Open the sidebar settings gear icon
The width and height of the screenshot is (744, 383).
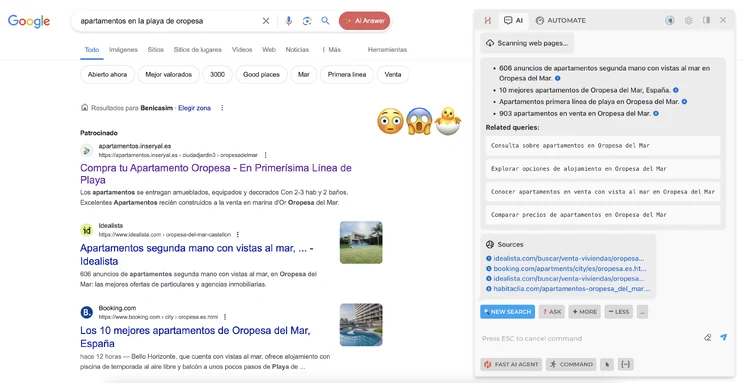click(688, 20)
